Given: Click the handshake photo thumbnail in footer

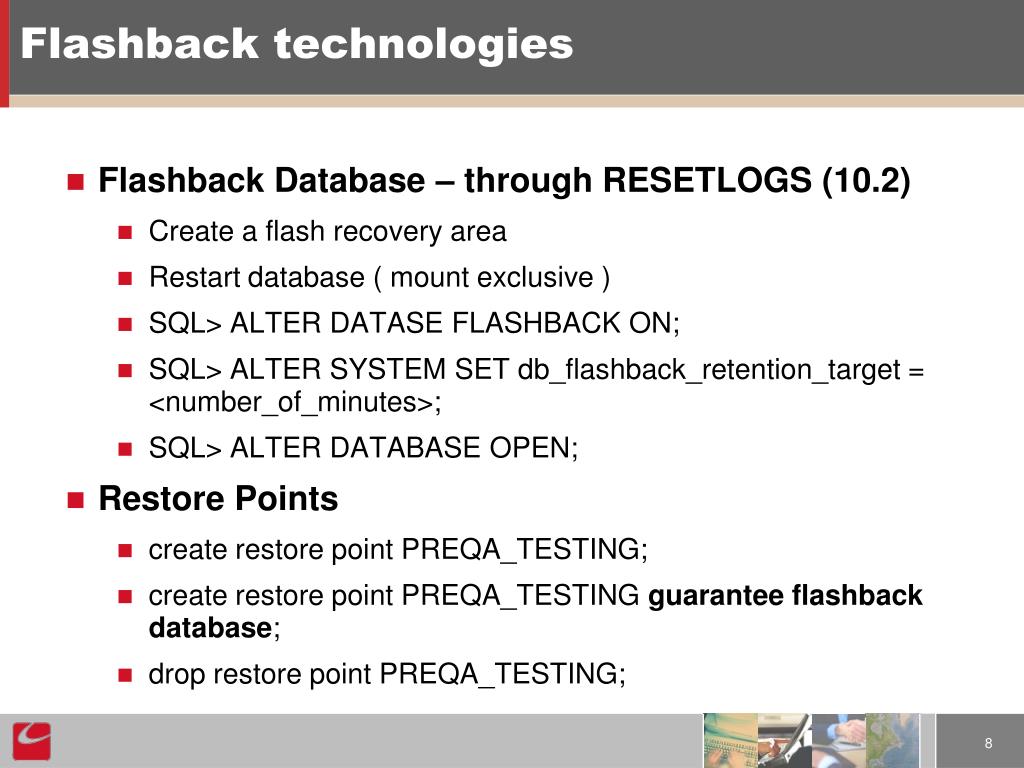Looking at the screenshot, I should tap(839, 741).
